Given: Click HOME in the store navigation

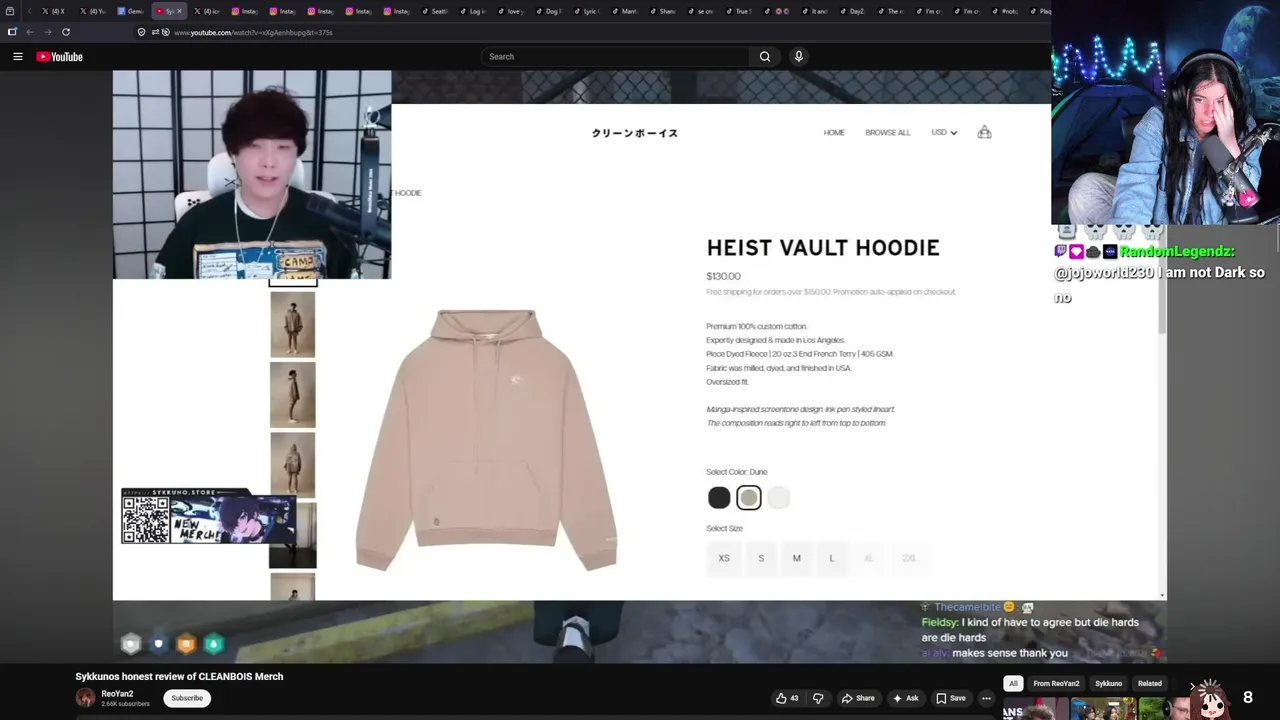Looking at the screenshot, I should (834, 133).
